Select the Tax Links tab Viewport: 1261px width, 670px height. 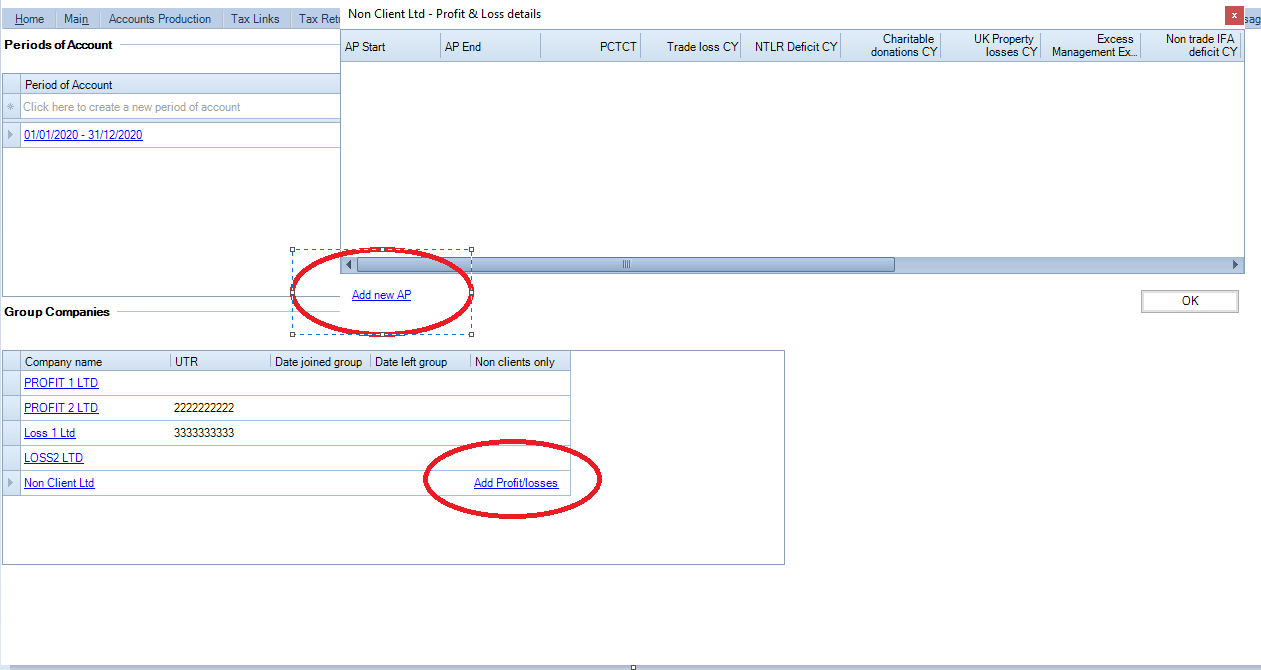pyautogui.click(x=255, y=19)
